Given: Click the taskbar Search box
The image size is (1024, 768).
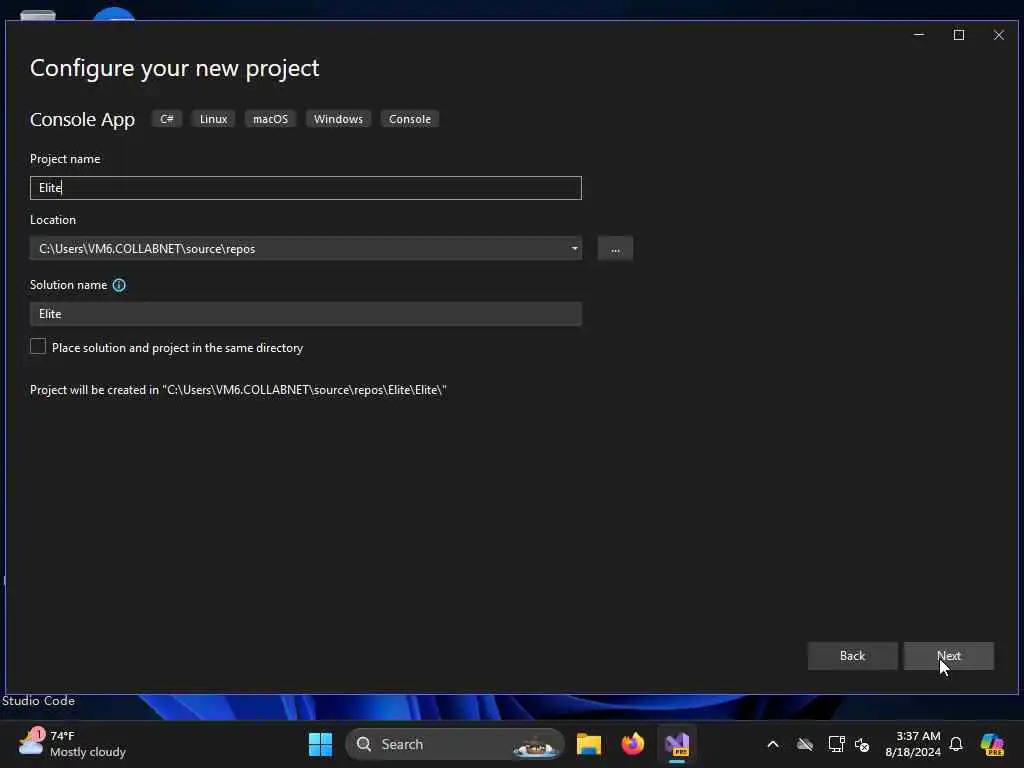Looking at the screenshot, I should tap(455, 744).
